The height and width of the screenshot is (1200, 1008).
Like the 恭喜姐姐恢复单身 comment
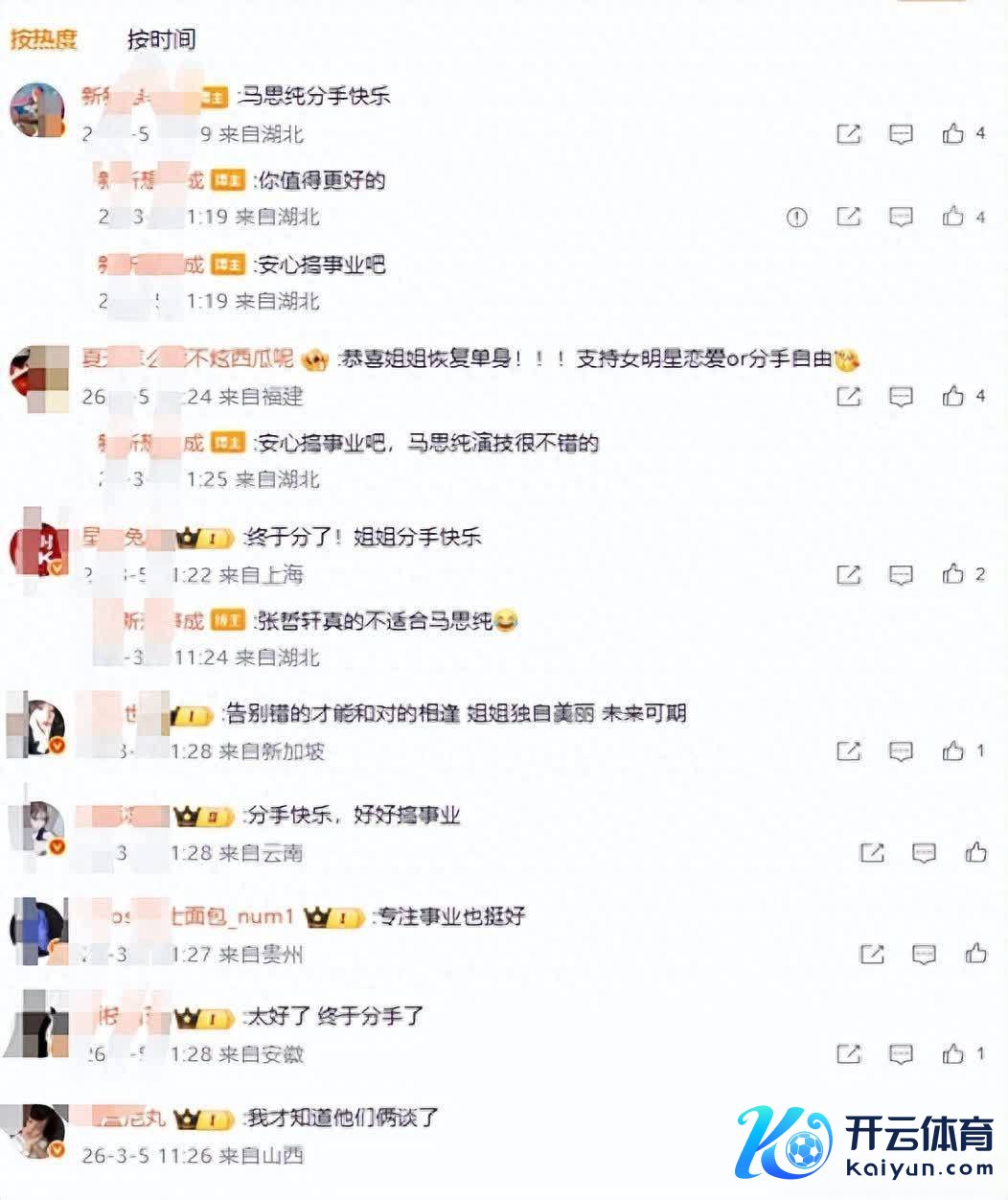coord(952,395)
